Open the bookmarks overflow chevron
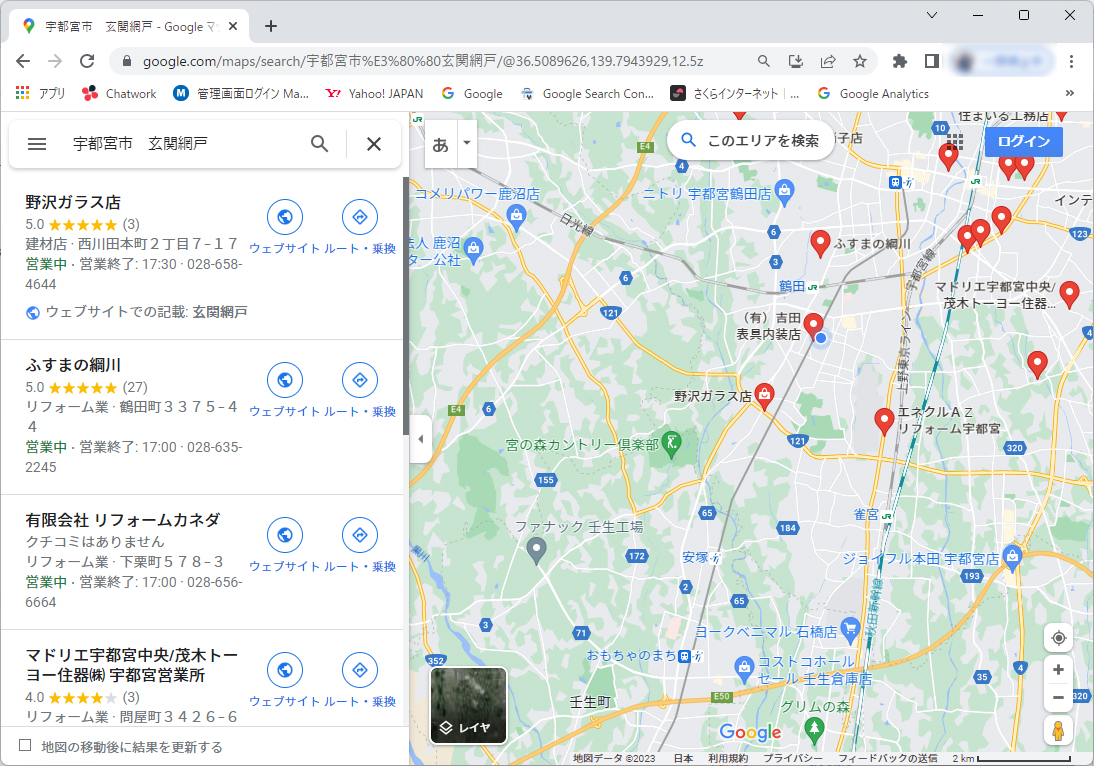This screenshot has height=766, width=1094. point(1069,93)
